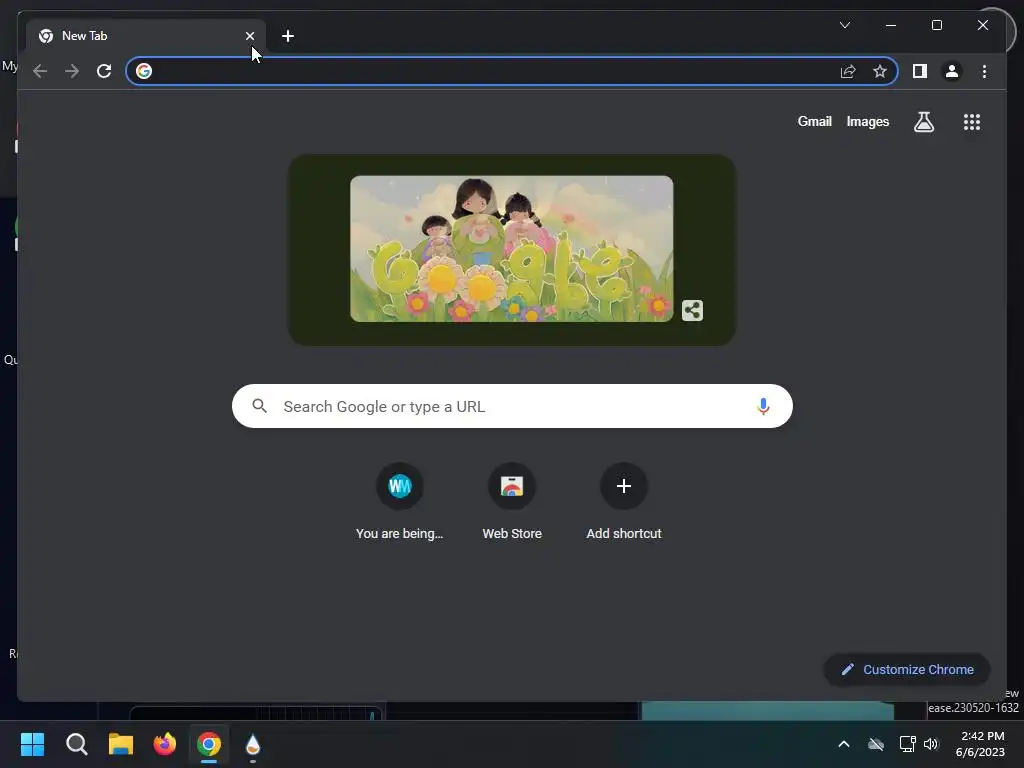Open the Google Doodle image
Image resolution: width=1024 pixels, height=768 pixels.
511,249
